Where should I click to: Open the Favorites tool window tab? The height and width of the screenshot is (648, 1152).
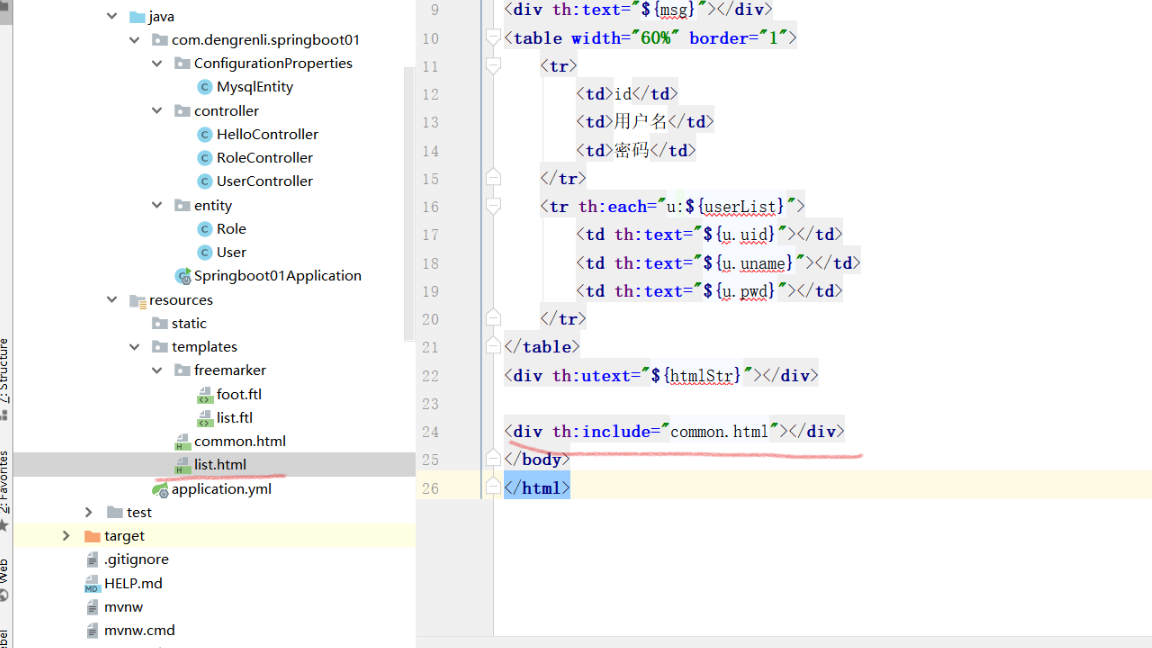coord(5,490)
